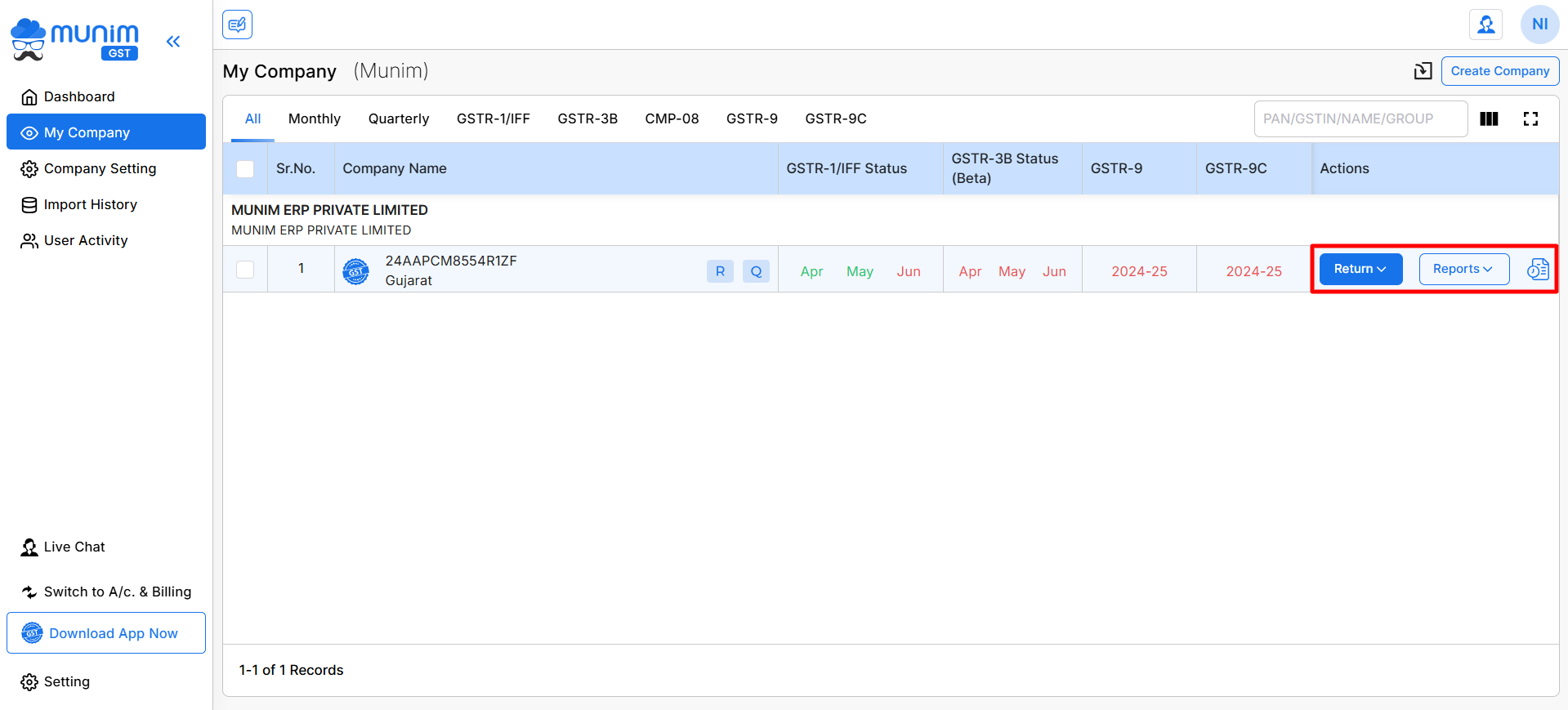This screenshot has width=1568, height=710.
Task: Open My Company in sidebar
Action: [x=106, y=132]
